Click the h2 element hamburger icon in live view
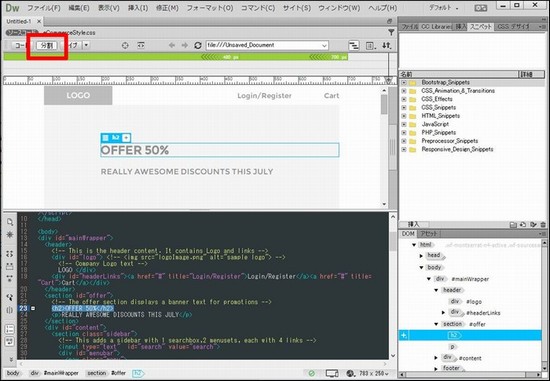Image resolution: width=550 pixels, height=381 pixels. [105, 138]
